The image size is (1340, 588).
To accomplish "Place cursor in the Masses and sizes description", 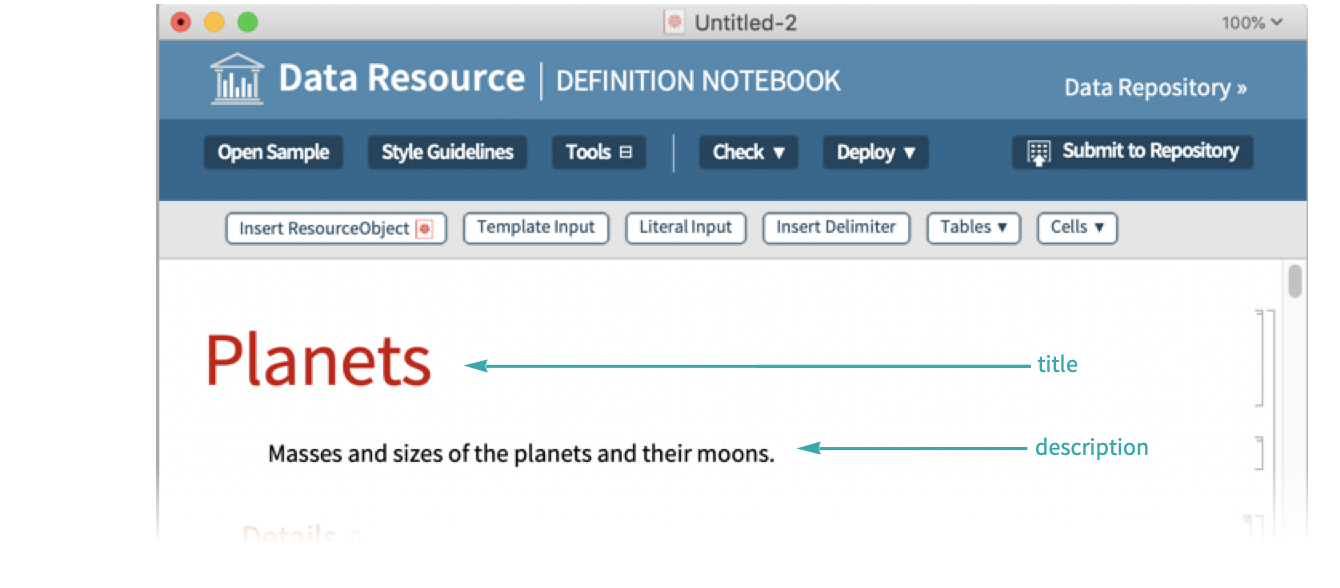I will pyautogui.click(x=520, y=454).
